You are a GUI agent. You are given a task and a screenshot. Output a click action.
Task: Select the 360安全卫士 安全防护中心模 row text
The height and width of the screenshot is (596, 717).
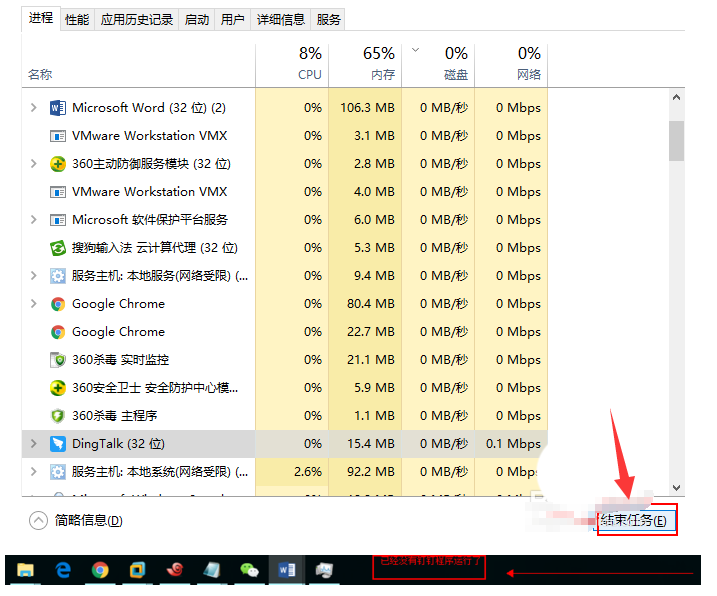pos(155,388)
